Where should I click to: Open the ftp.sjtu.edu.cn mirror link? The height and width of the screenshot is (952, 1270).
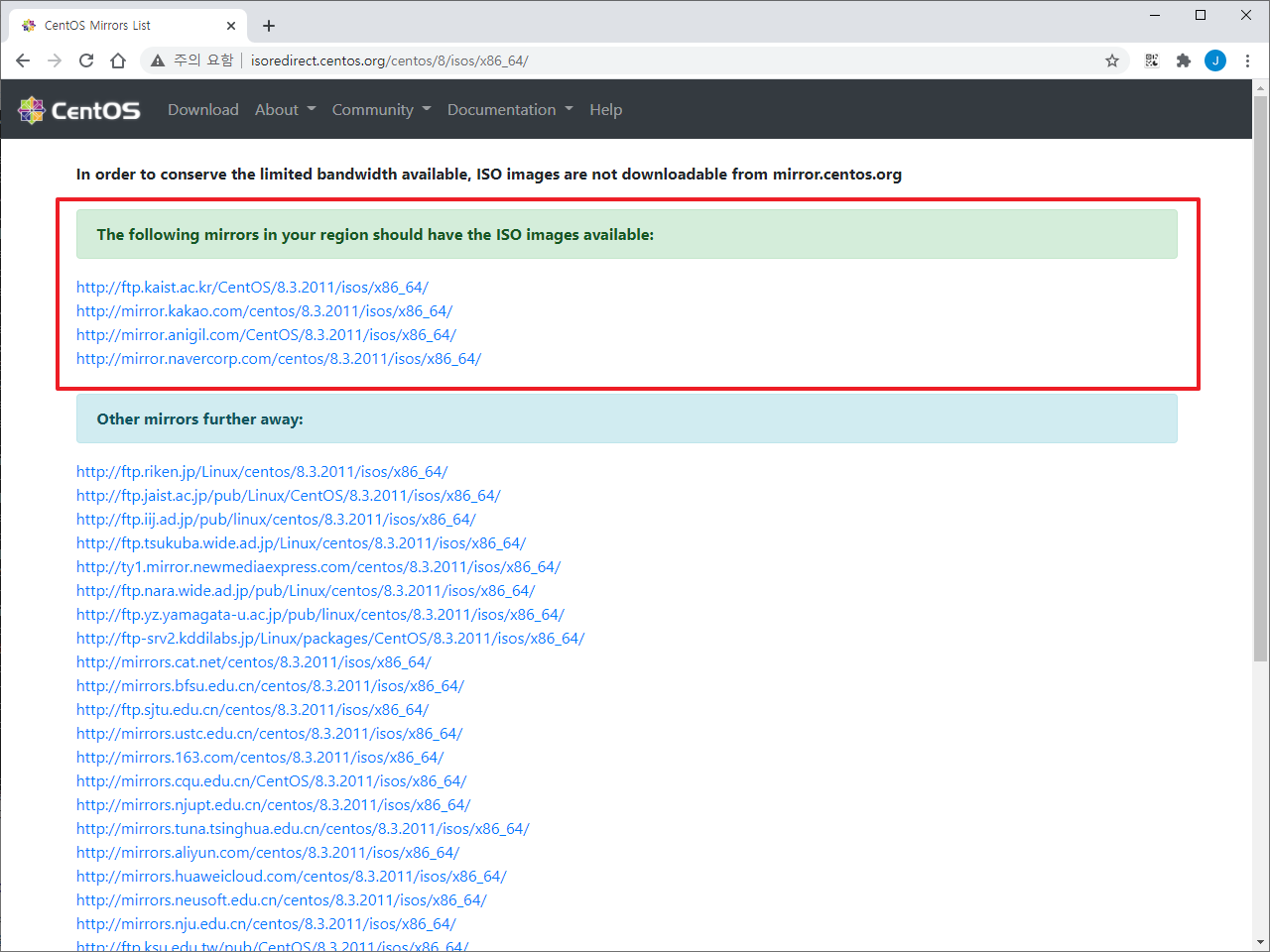point(252,710)
